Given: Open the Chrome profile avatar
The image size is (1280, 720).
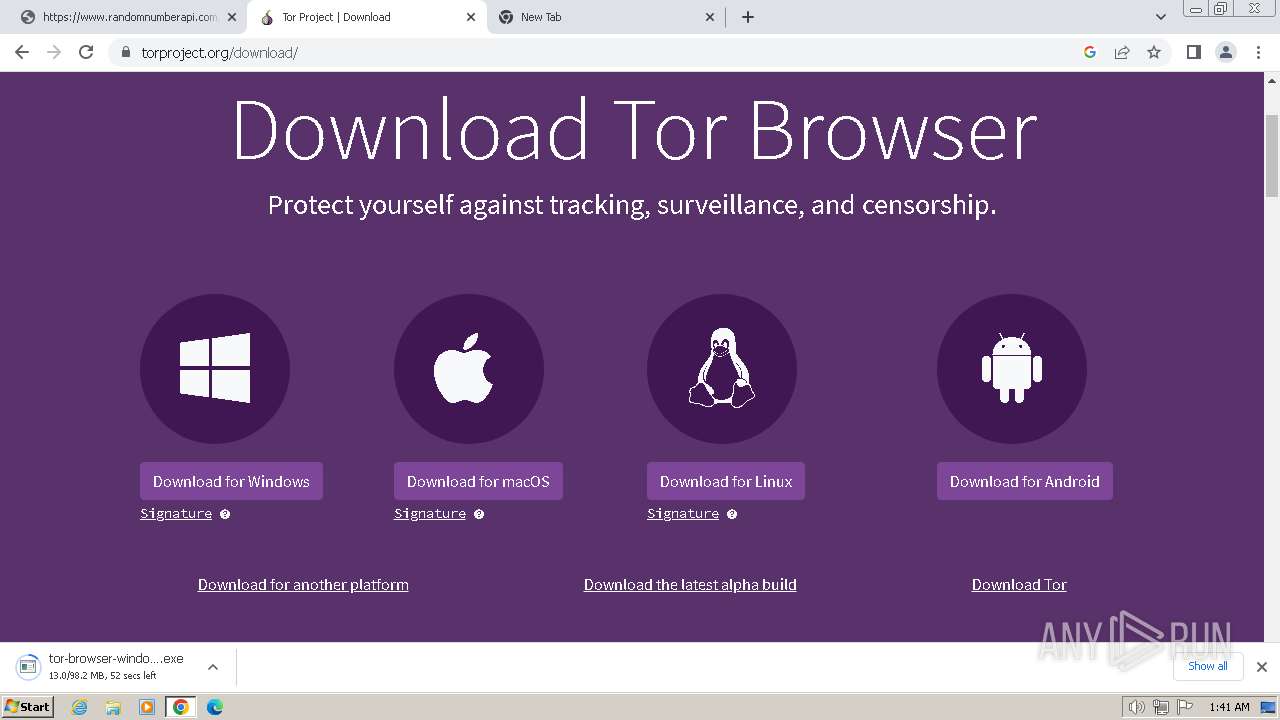Looking at the screenshot, I should click(1226, 52).
